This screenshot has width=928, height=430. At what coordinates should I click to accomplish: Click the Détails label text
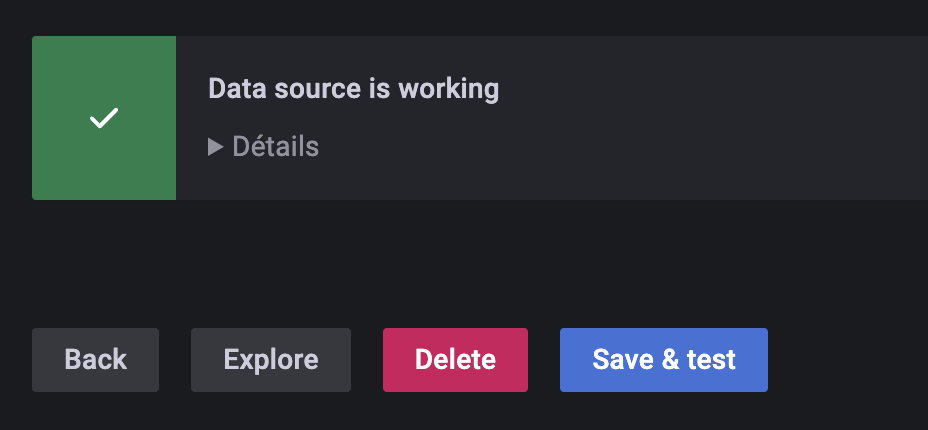(275, 147)
